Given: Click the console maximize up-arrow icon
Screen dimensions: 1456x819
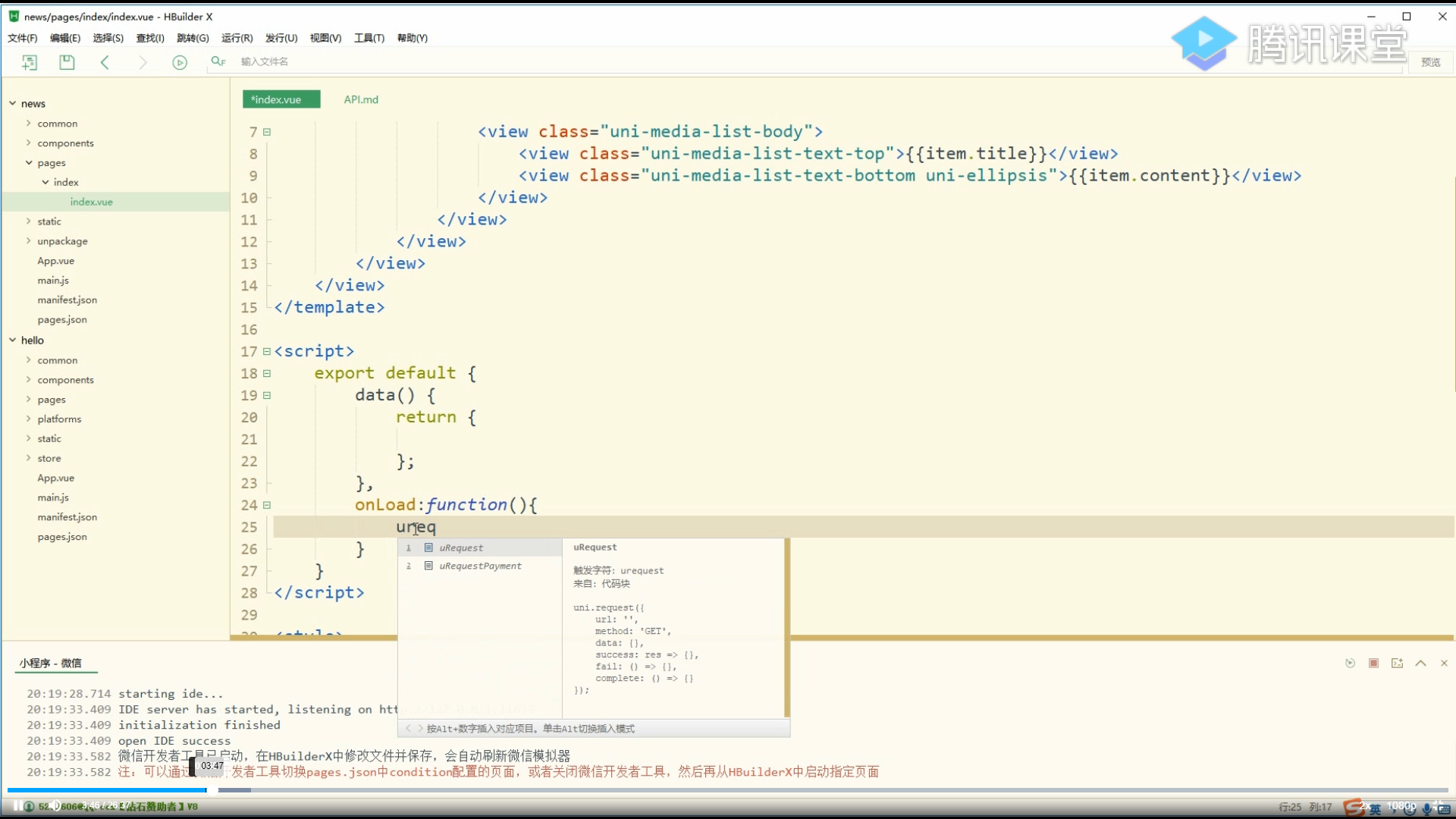Looking at the screenshot, I should coord(1420,664).
